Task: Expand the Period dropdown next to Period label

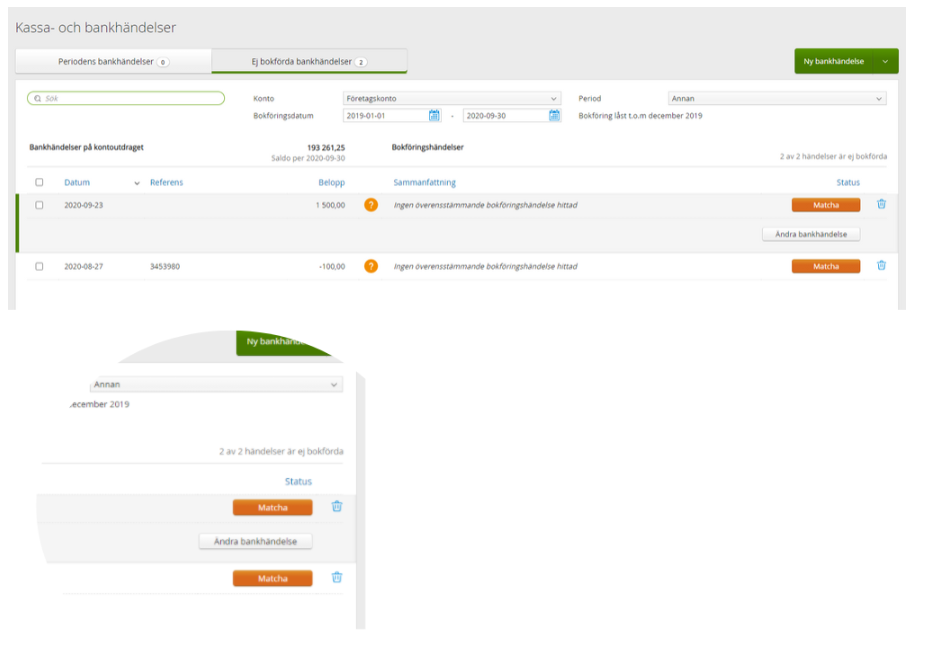Action: tap(777, 99)
